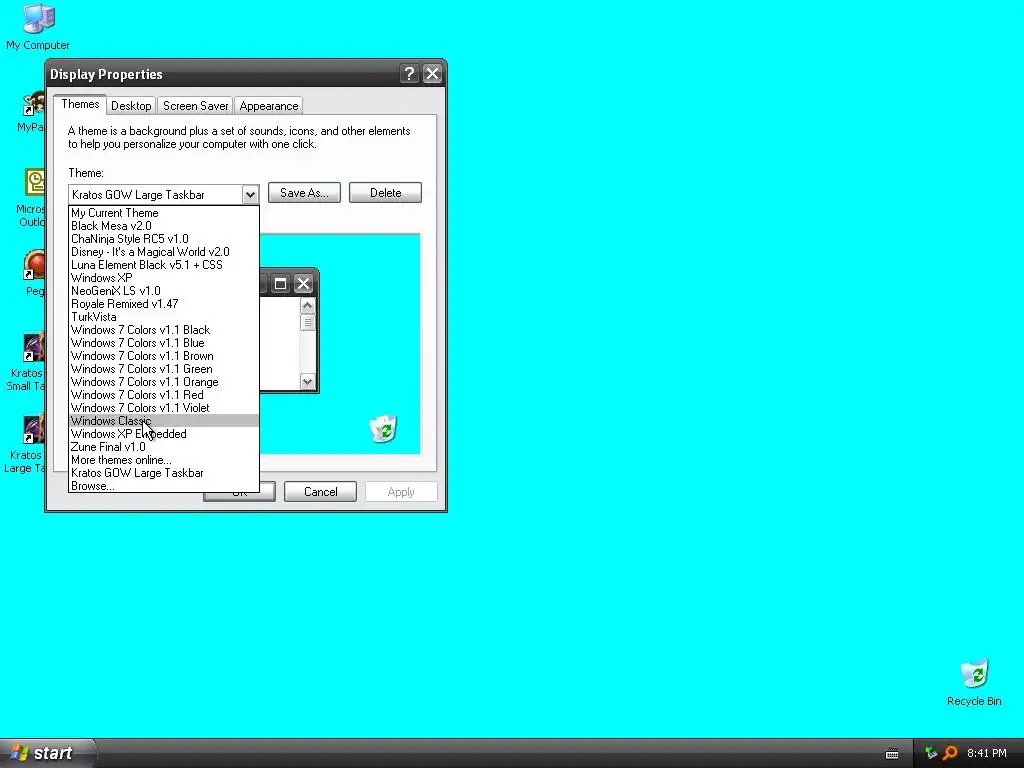The height and width of the screenshot is (768, 1024).
Task: Select the Windows XP theme entry
Action: [164, 278]
